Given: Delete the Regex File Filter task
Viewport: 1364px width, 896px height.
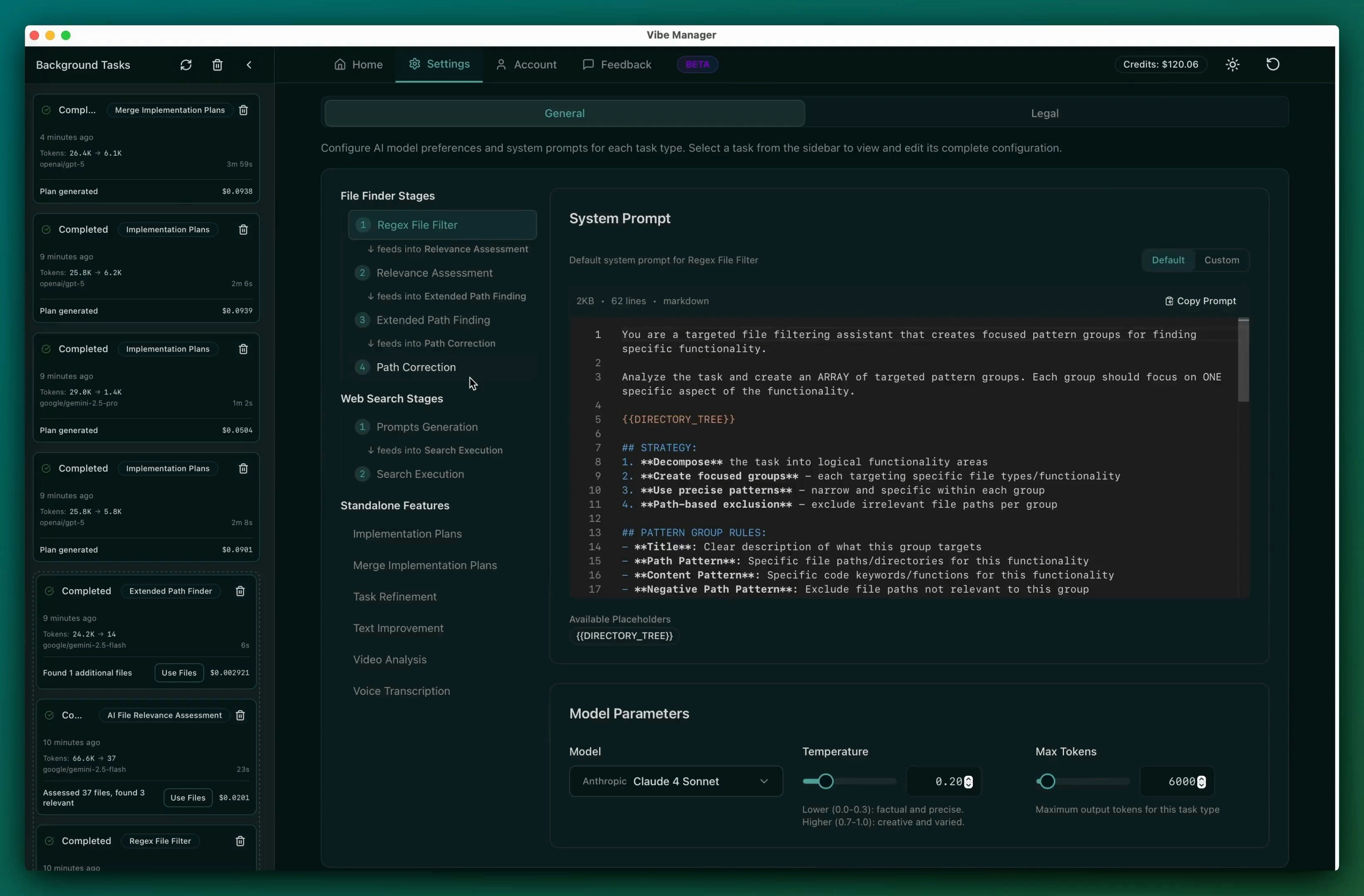Looking at the screenshot, I should tap(240, 840).
